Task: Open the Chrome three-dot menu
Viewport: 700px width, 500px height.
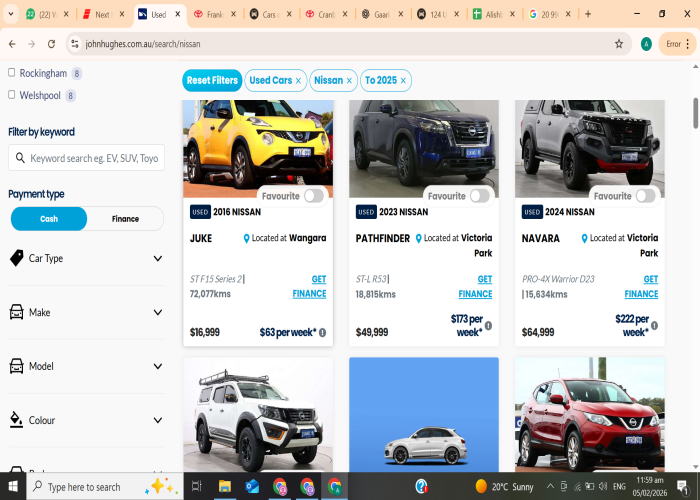Action: click(688, 44)
